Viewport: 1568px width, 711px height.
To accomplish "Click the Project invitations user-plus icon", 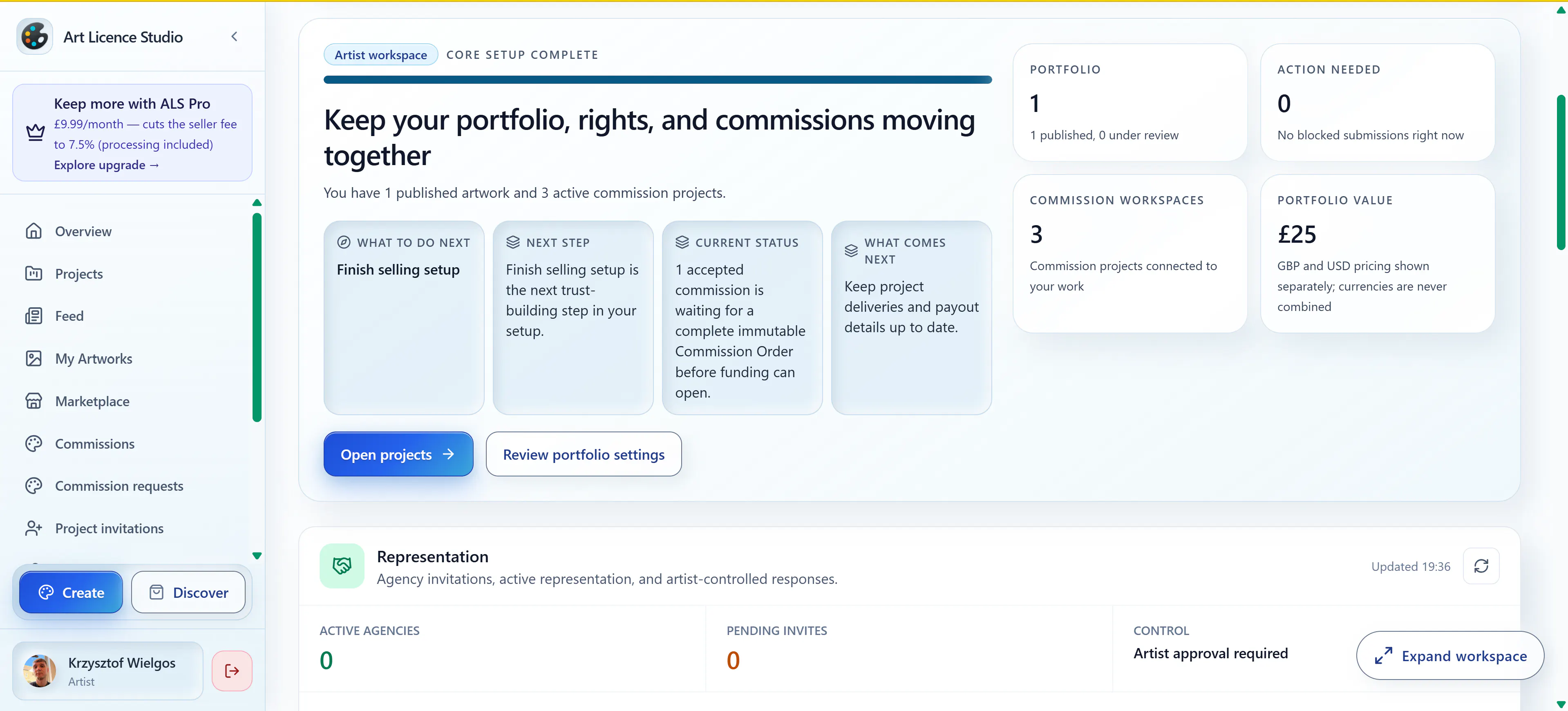I will [x=34, y=528].
